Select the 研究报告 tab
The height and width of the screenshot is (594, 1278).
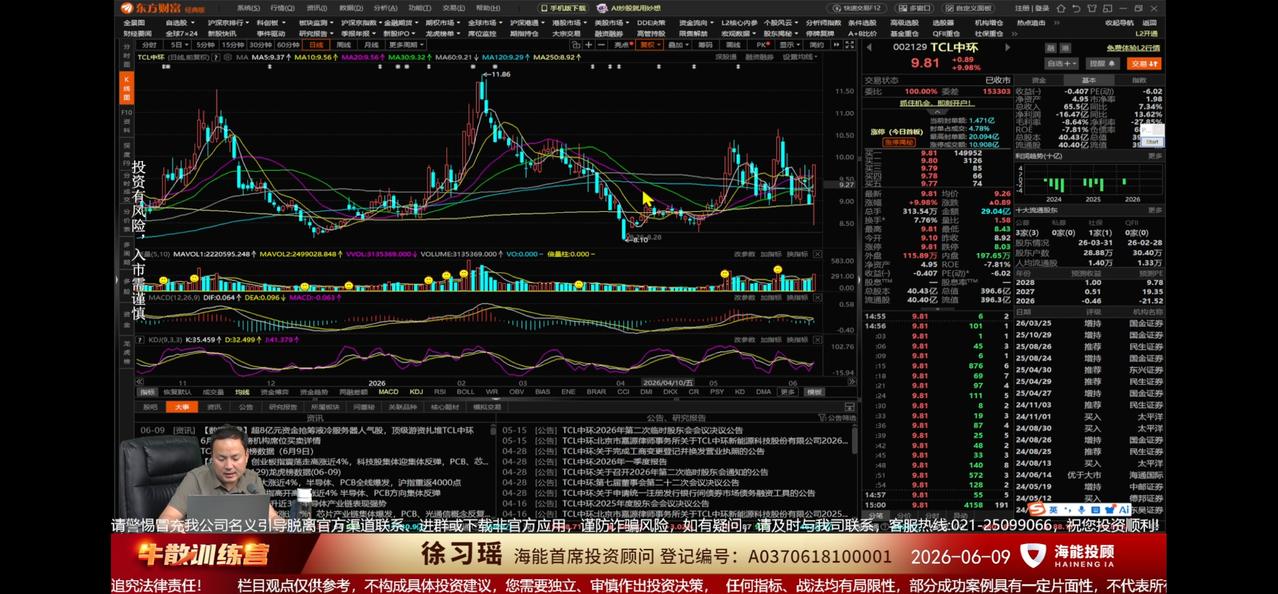[283, 407]
